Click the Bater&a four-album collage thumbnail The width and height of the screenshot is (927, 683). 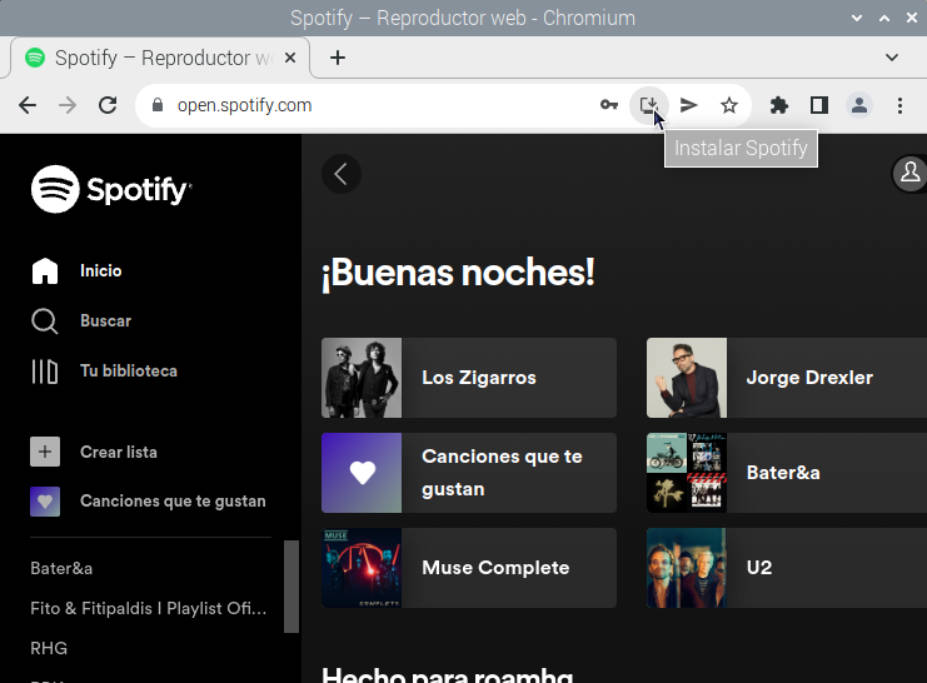[686, 472]
